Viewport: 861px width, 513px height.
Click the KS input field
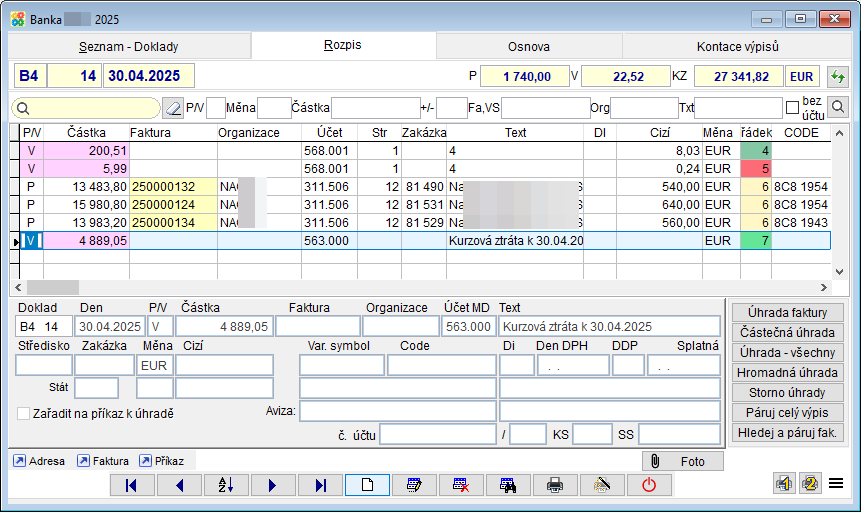click(592, 434)
